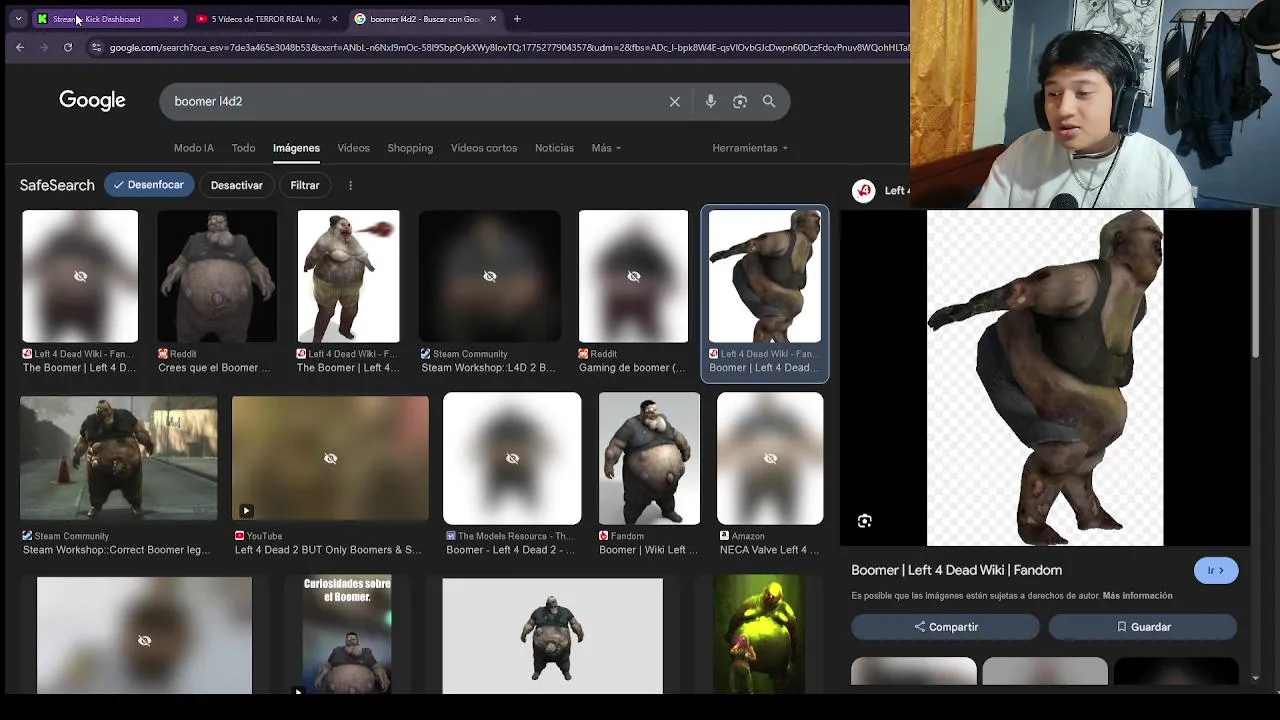Reveal the blurred YouTube Only Boomers image
This screenshot has height=720, width=1280.
[330, 458]
